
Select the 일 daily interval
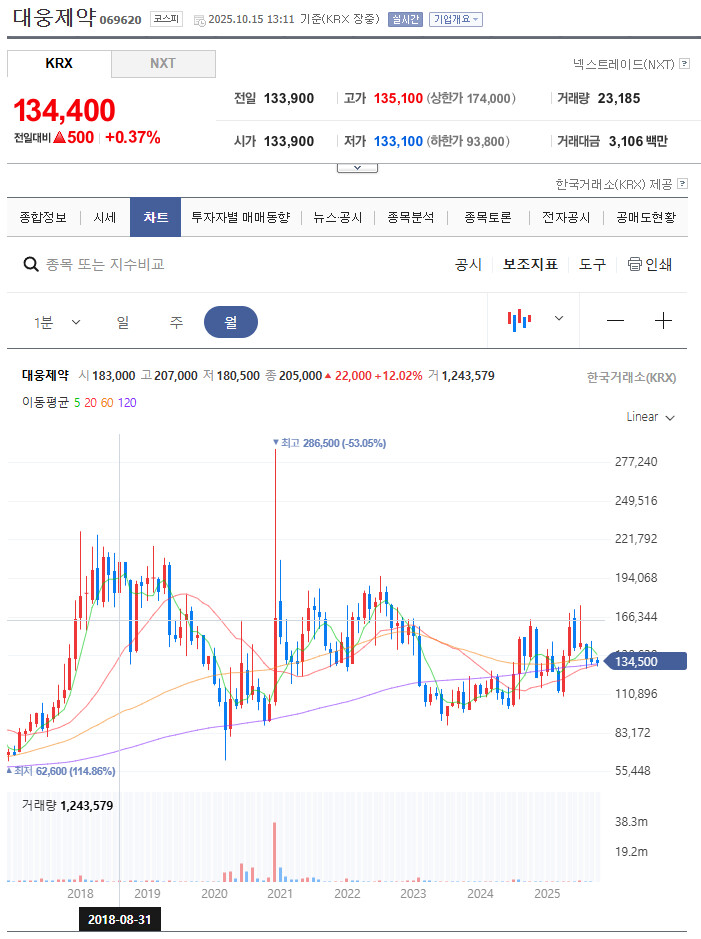[x=123, y=322]
